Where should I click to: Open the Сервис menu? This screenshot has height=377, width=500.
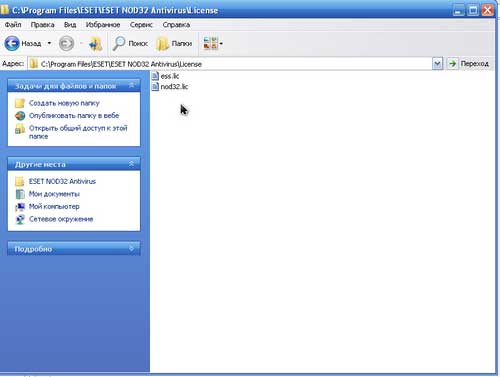tap(141, 25)
